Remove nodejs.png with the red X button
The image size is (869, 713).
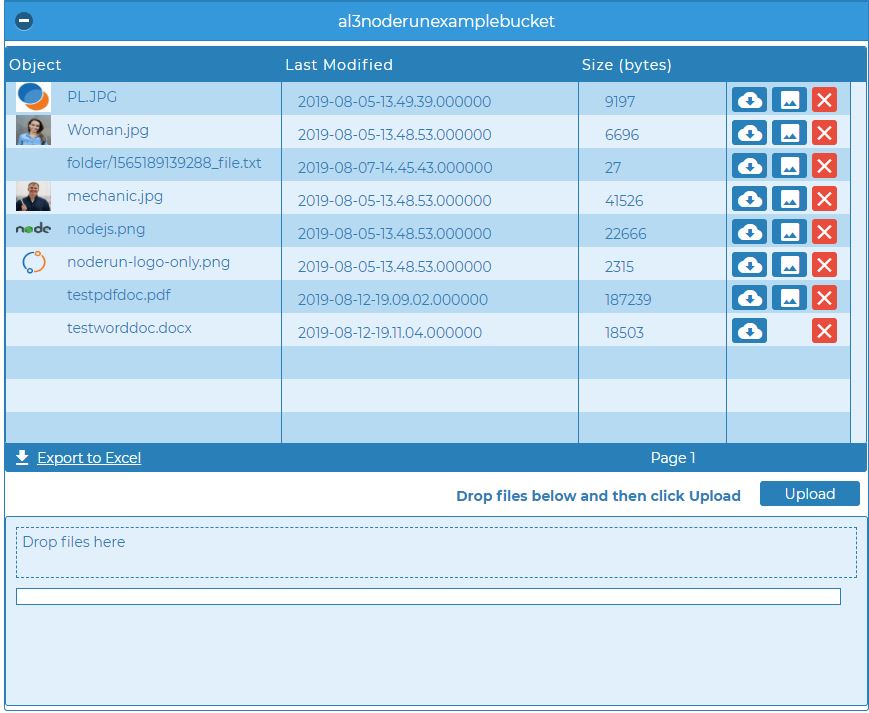click(823, 231)
